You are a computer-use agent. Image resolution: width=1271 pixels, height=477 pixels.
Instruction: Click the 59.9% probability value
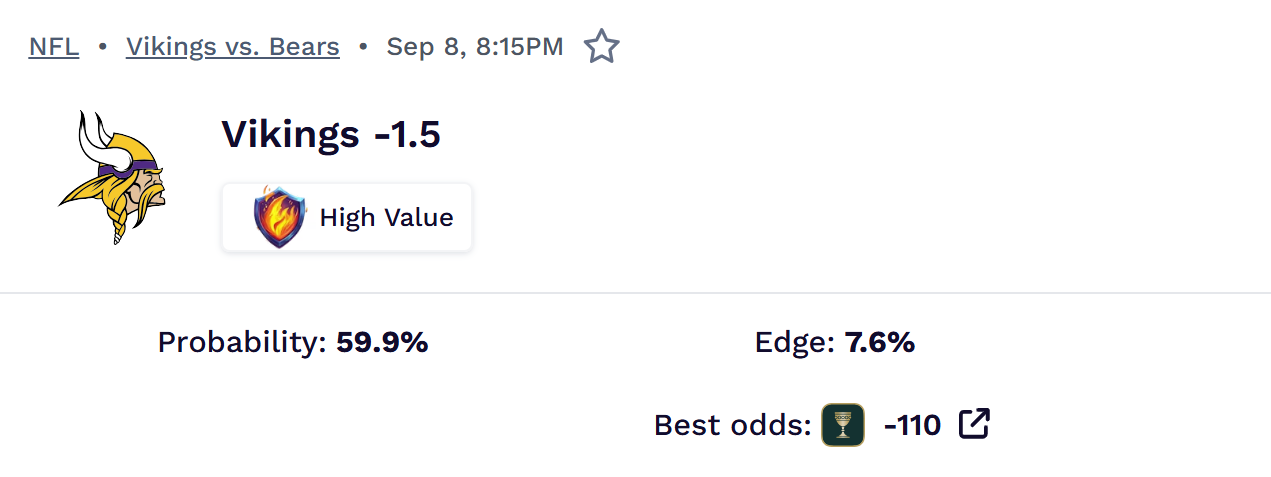click(x=382, y=343)
